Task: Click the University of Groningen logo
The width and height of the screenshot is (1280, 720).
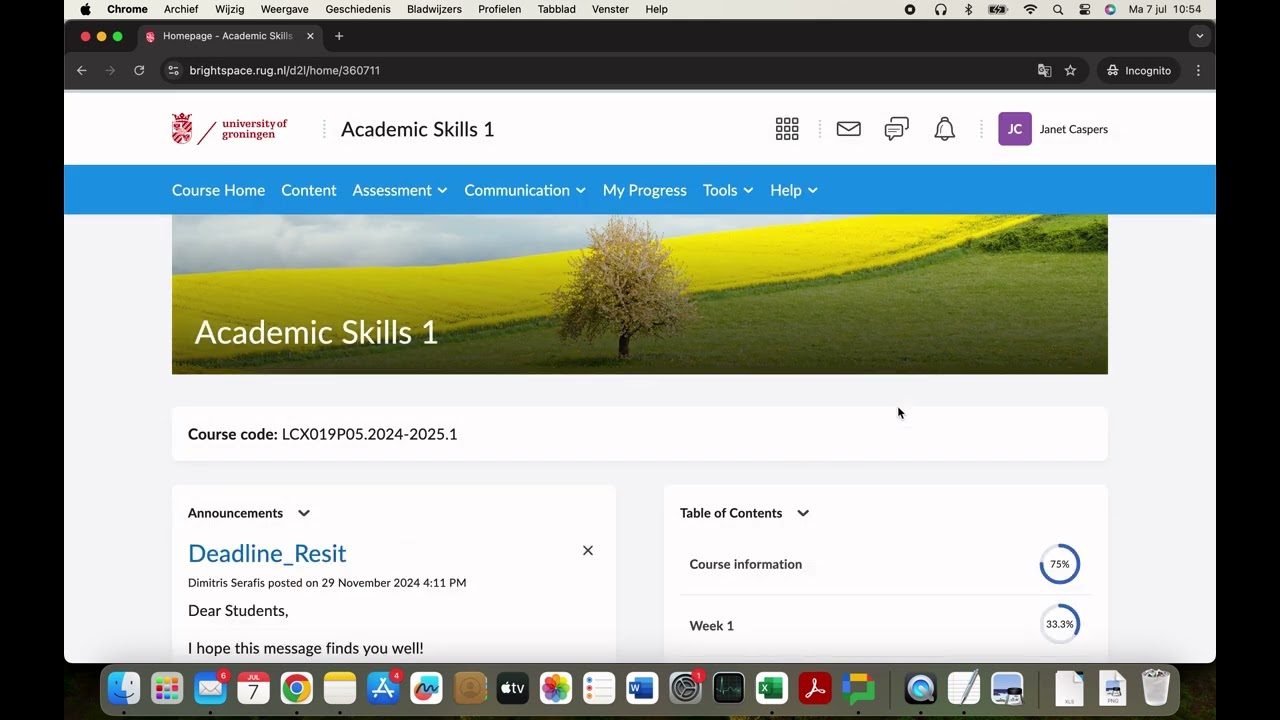Action: (x=230, y=129)
